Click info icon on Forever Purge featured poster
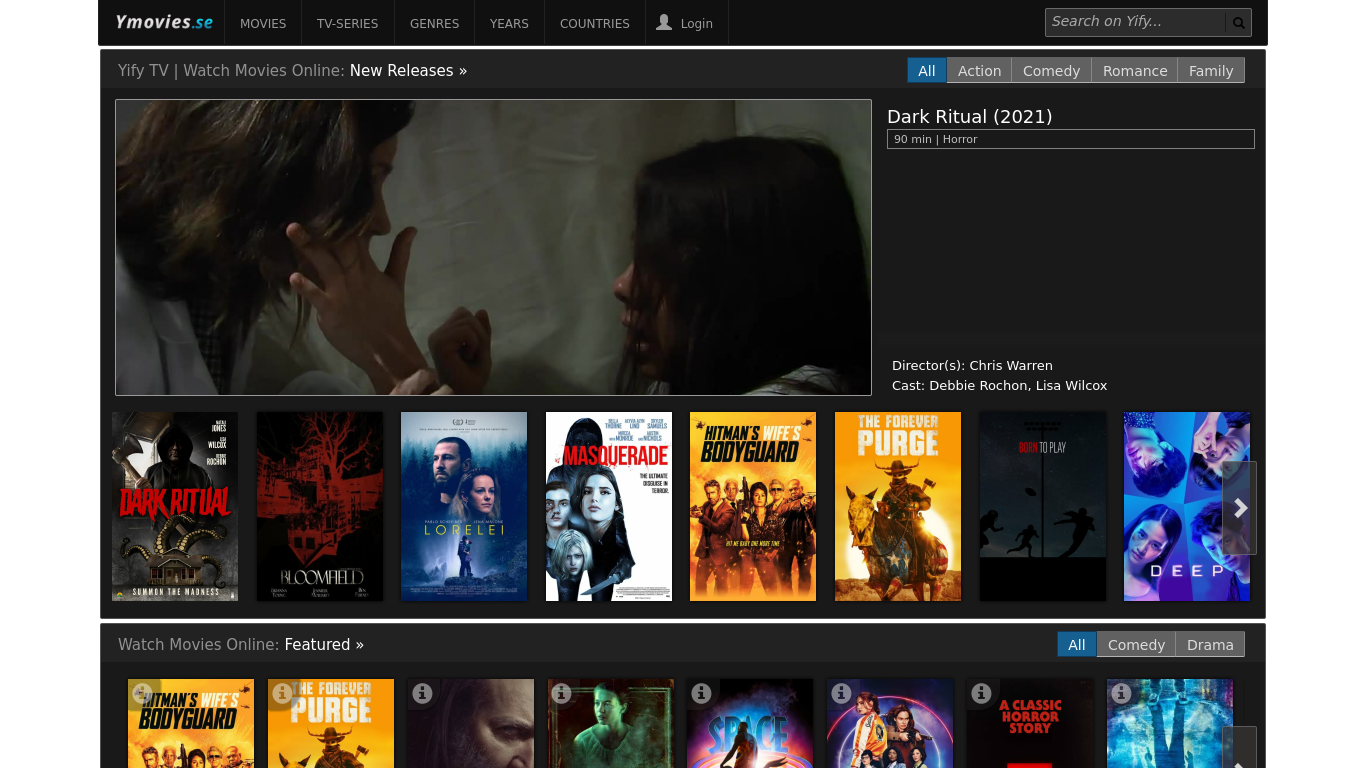 (x=283, y=692)
